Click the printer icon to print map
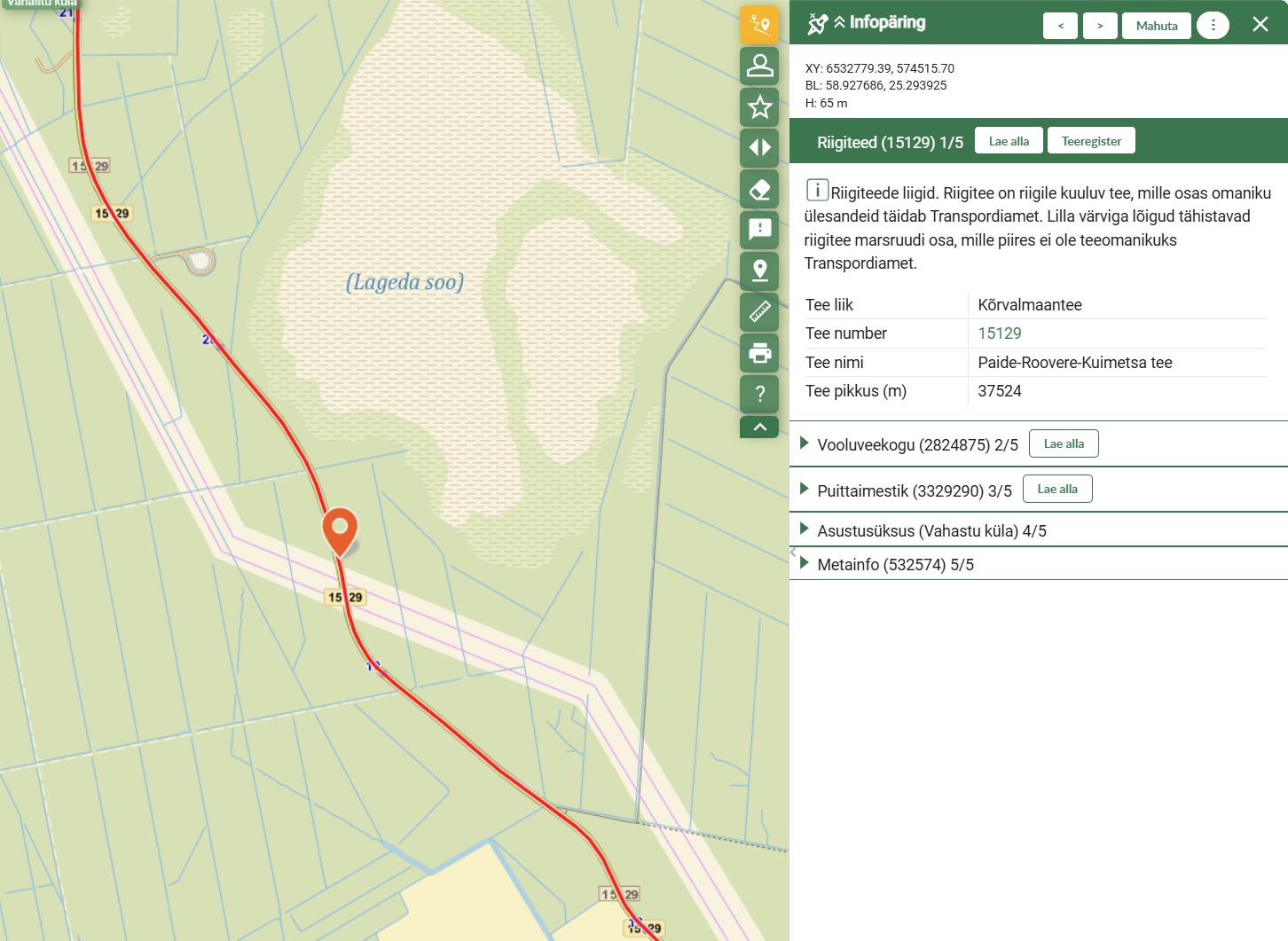The image size is (1288, 941). coord(759,353)
